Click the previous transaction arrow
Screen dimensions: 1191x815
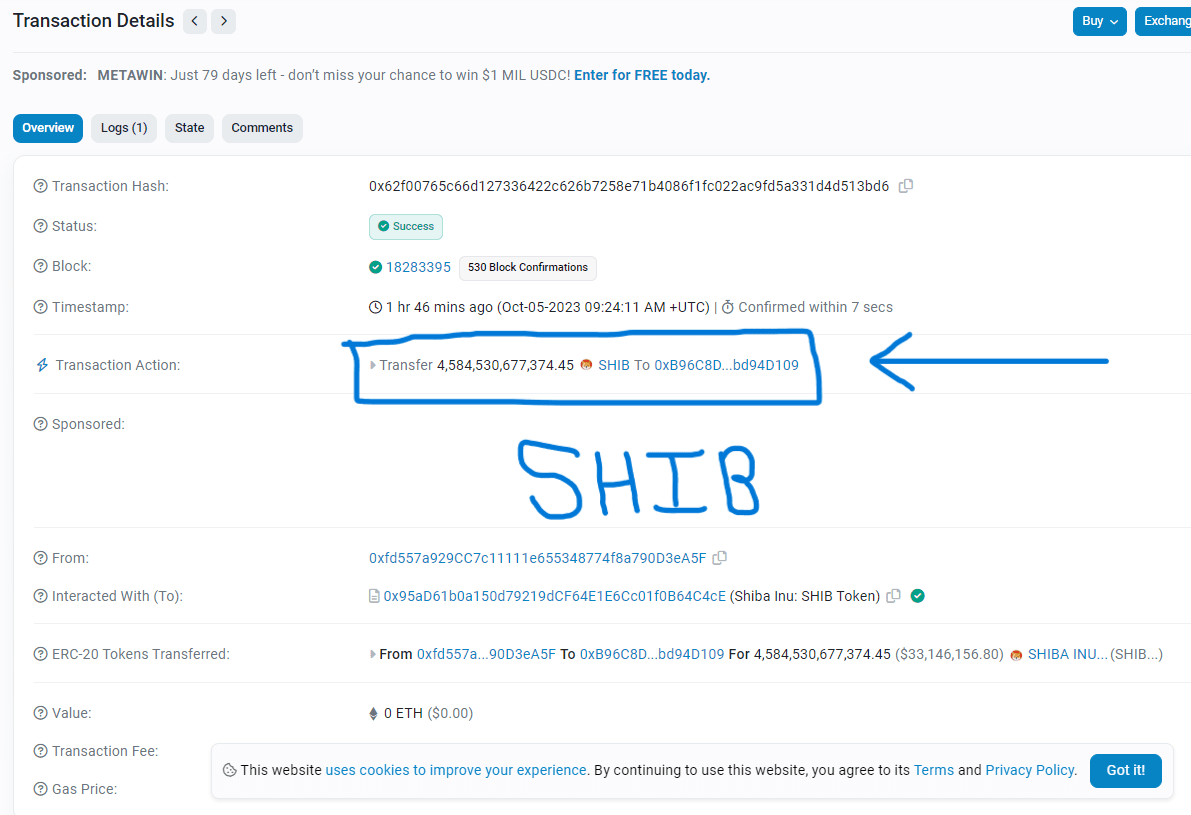point(194,21)
